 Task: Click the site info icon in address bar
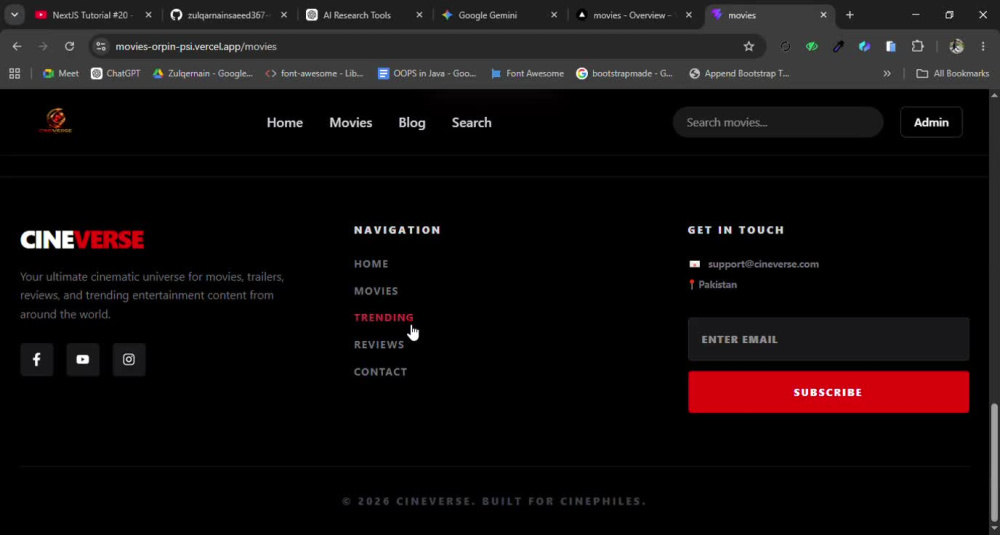click(x=99, y=47)
